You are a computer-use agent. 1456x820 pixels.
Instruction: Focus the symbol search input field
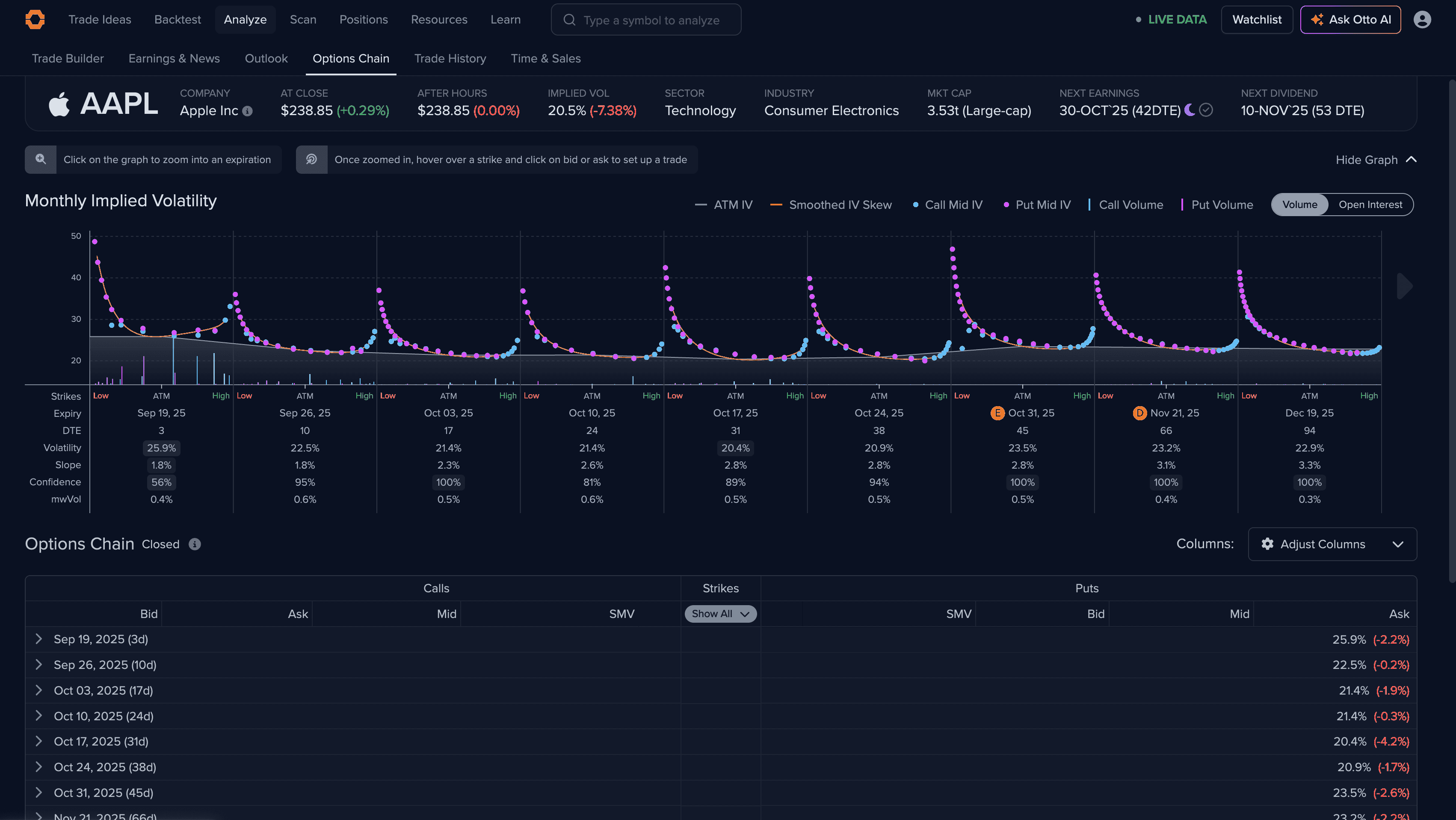[646, 20]
